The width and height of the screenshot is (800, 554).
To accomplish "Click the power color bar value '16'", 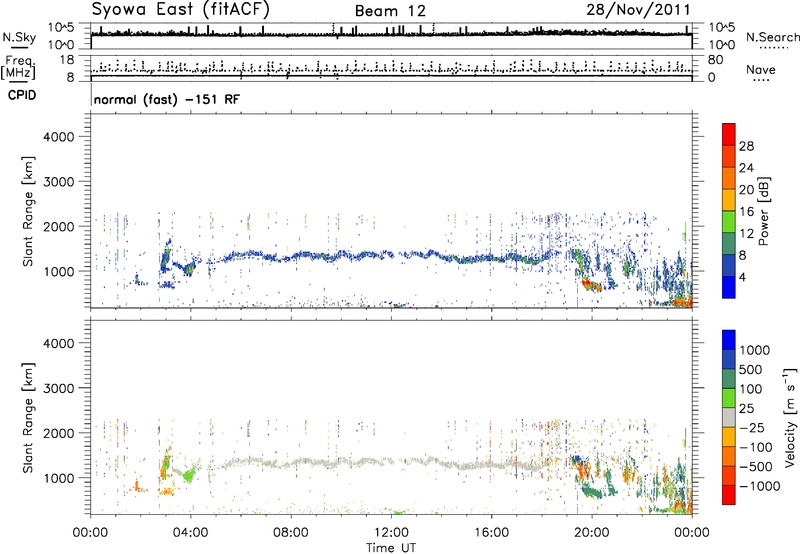I will 746,212.
